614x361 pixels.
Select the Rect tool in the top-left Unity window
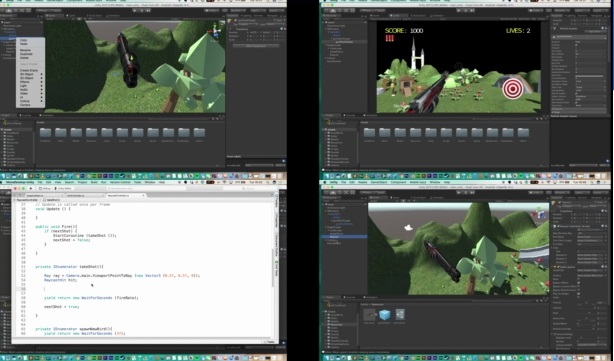(x=28, y=10)
